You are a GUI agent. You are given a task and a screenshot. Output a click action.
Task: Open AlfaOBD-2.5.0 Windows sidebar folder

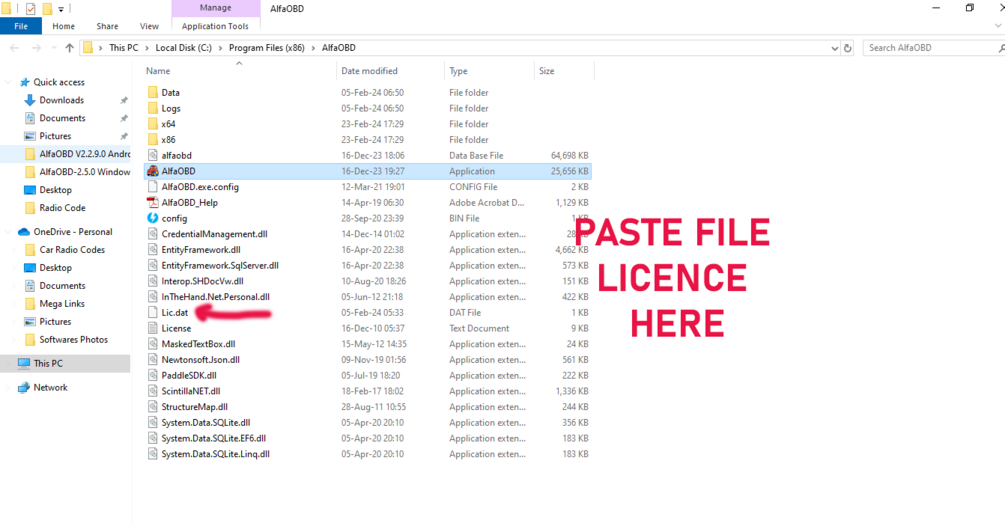pyautogui.click(x=78, y=172)
